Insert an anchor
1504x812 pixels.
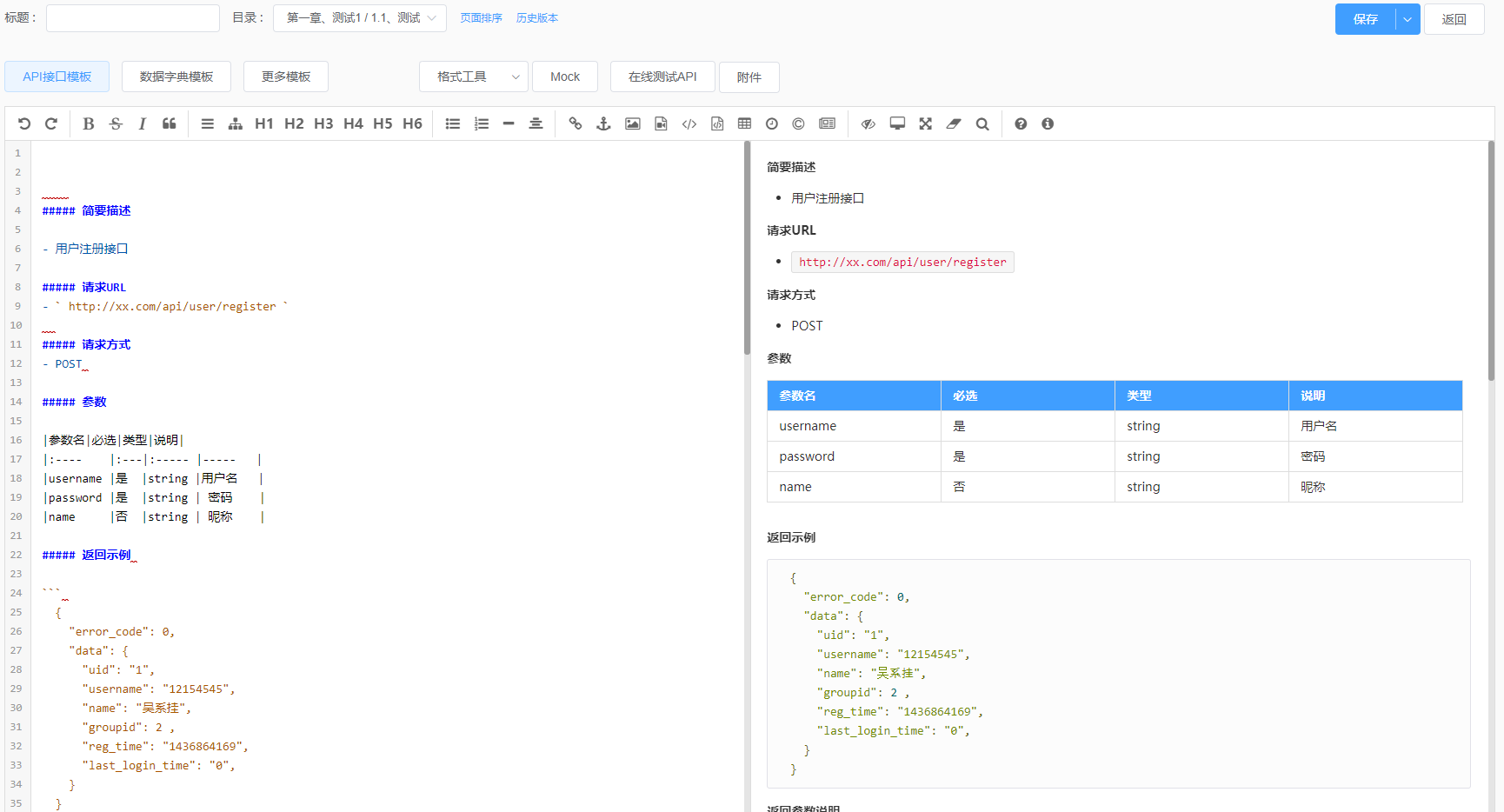click(x=603, y=123)
